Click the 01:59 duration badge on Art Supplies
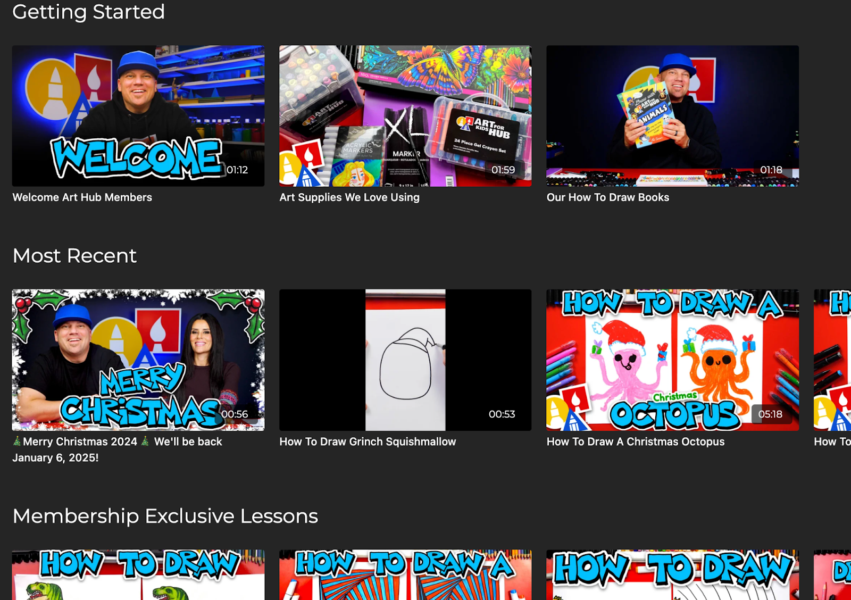This screenshot has width=851, height=600. (503, 170)
